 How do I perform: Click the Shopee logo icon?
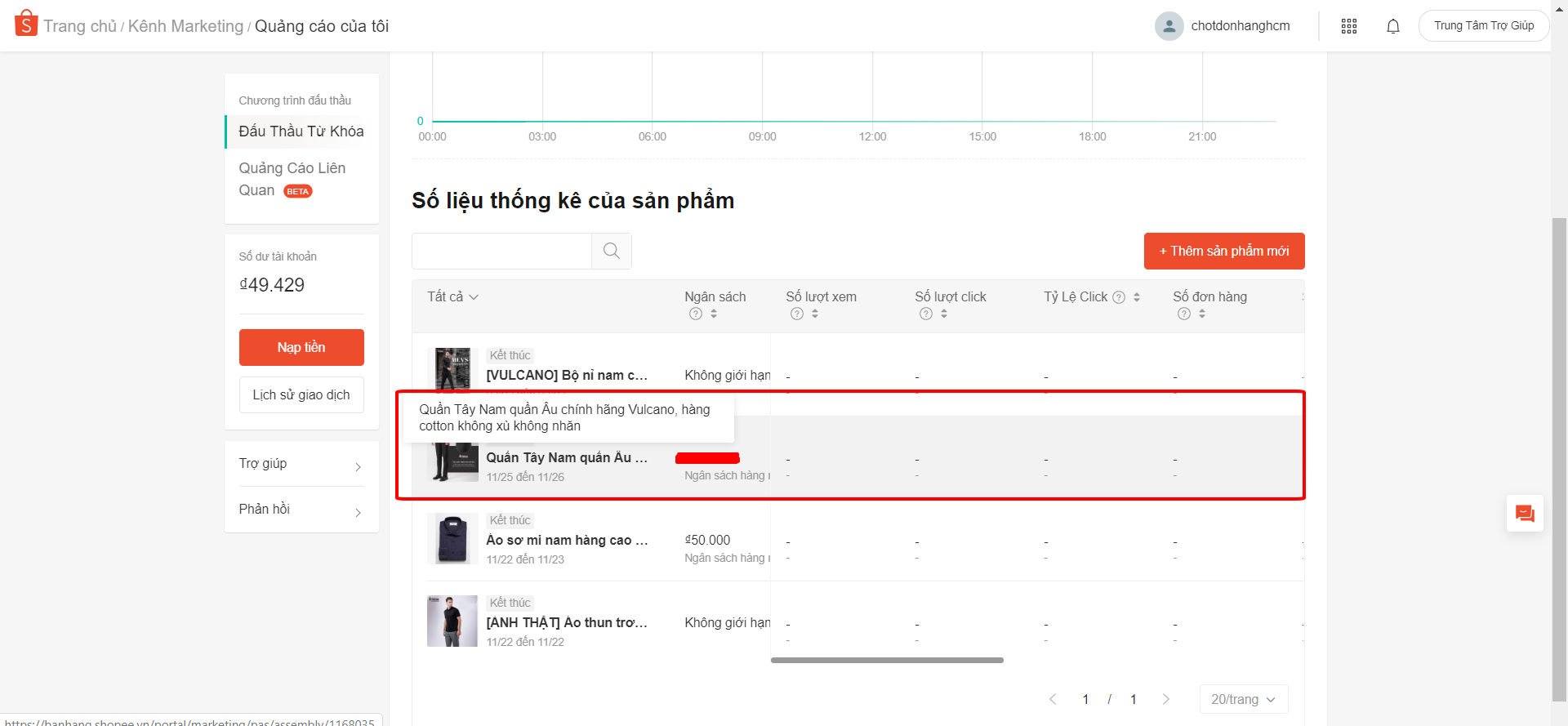click(26, 24)
